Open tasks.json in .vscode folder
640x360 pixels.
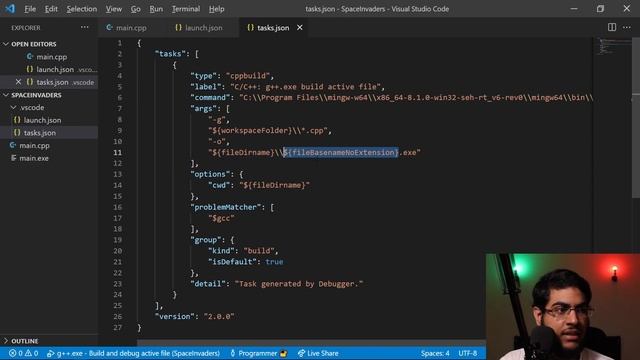click(40, 133)
